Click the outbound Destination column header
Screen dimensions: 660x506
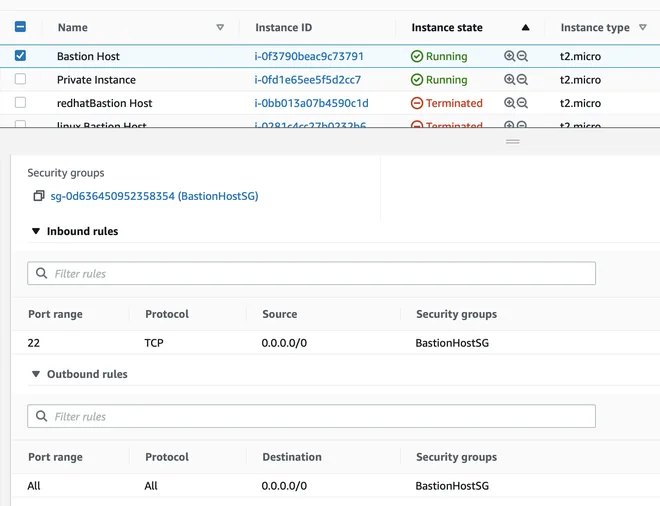point(292,457)
